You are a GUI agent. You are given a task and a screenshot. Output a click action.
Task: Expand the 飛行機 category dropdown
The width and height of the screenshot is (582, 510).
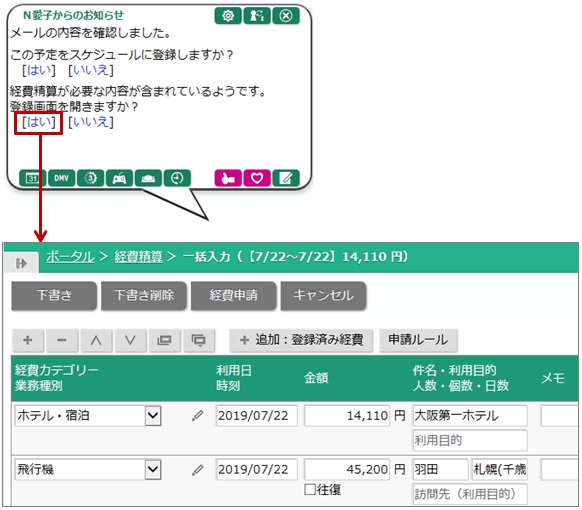[x=153, y=470]
